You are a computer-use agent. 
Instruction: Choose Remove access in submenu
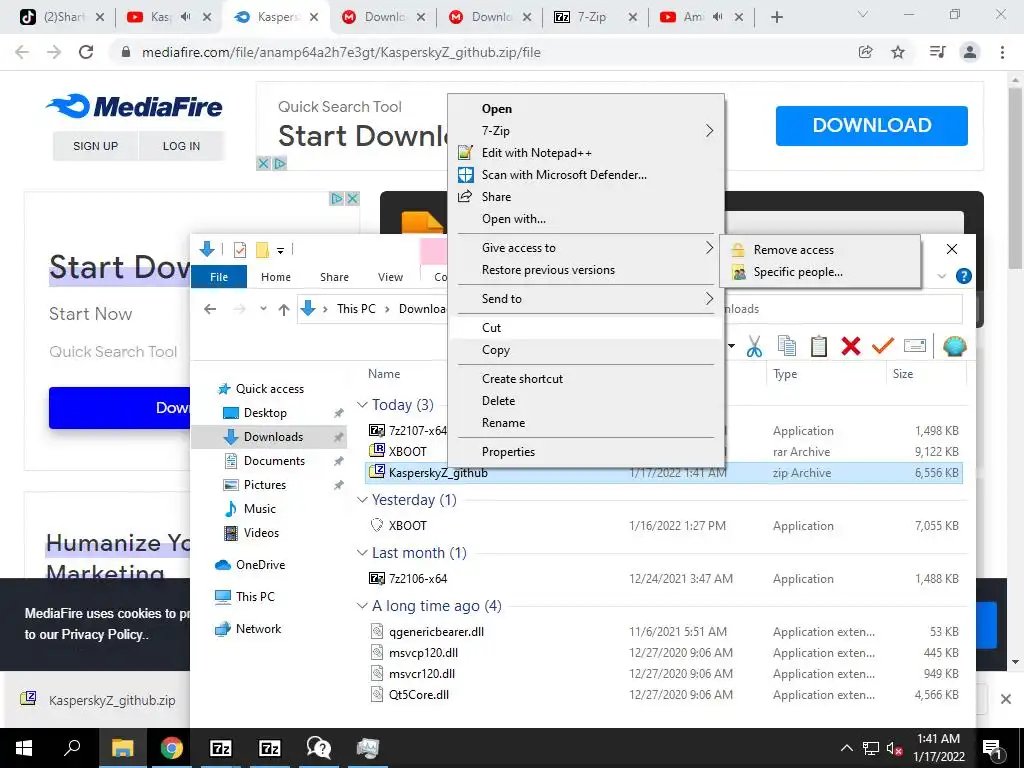pyautogui.click(x=820, y=249)
